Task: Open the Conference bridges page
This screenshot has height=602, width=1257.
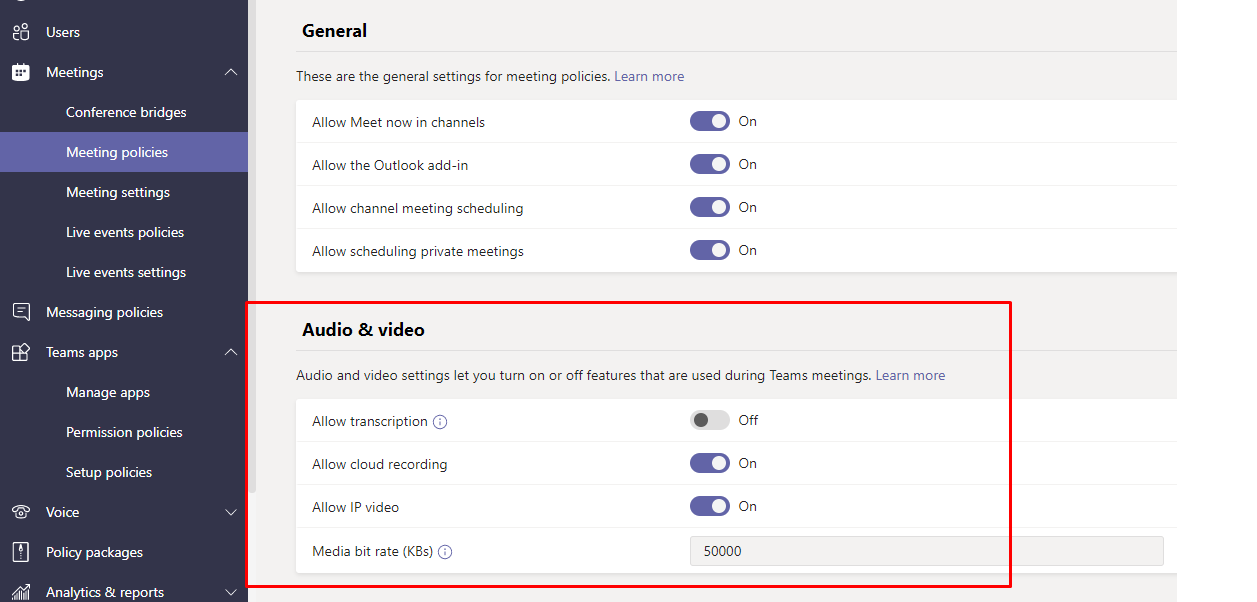Action: 126,112
